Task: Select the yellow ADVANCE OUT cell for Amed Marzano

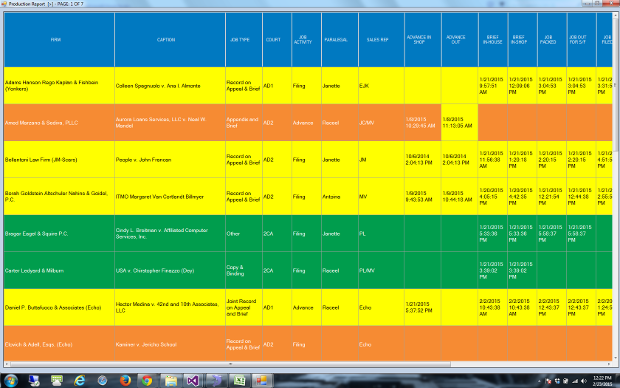Action: [459, 123]
